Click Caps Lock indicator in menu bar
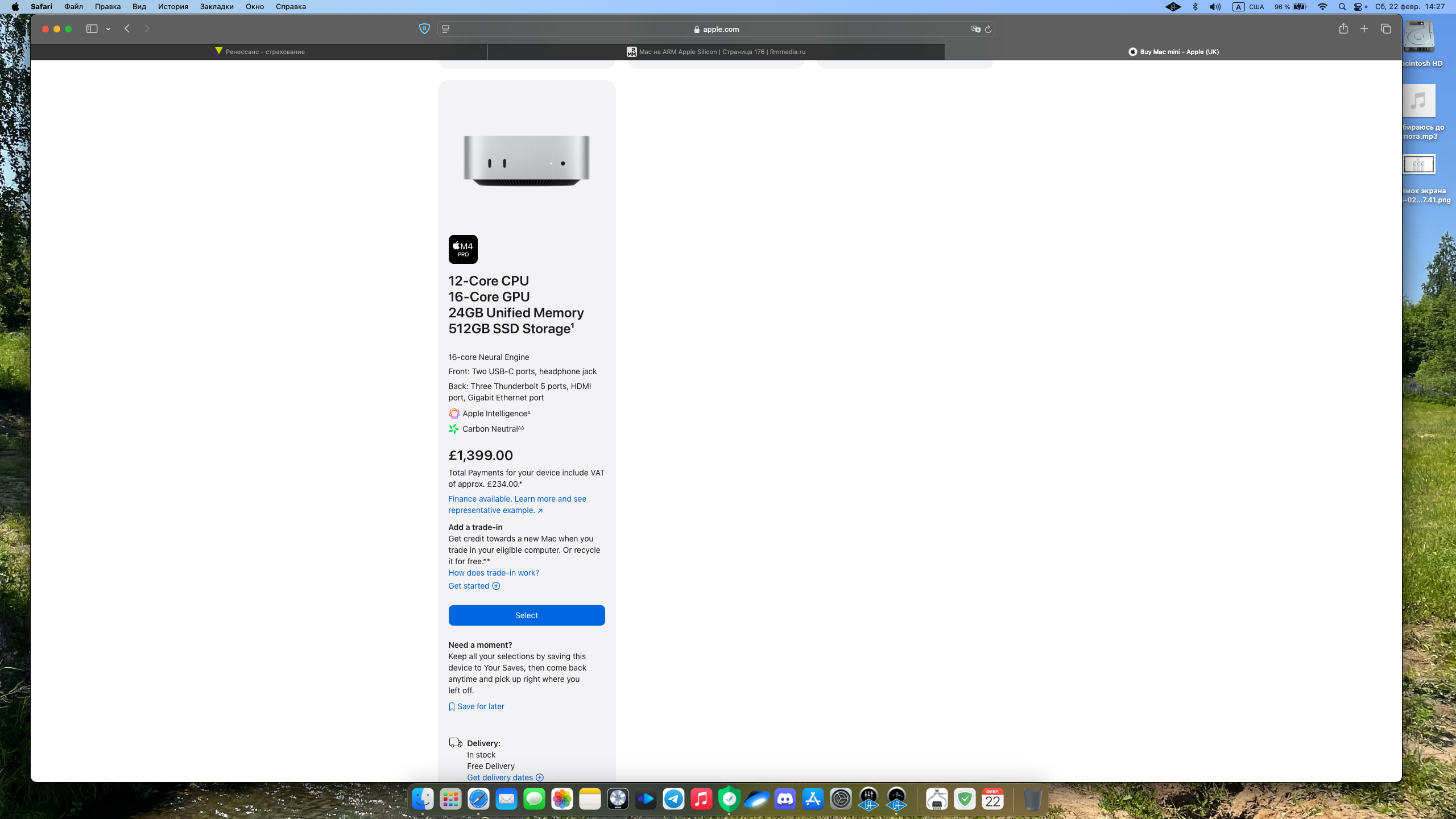 click(x=1238, y=7)
